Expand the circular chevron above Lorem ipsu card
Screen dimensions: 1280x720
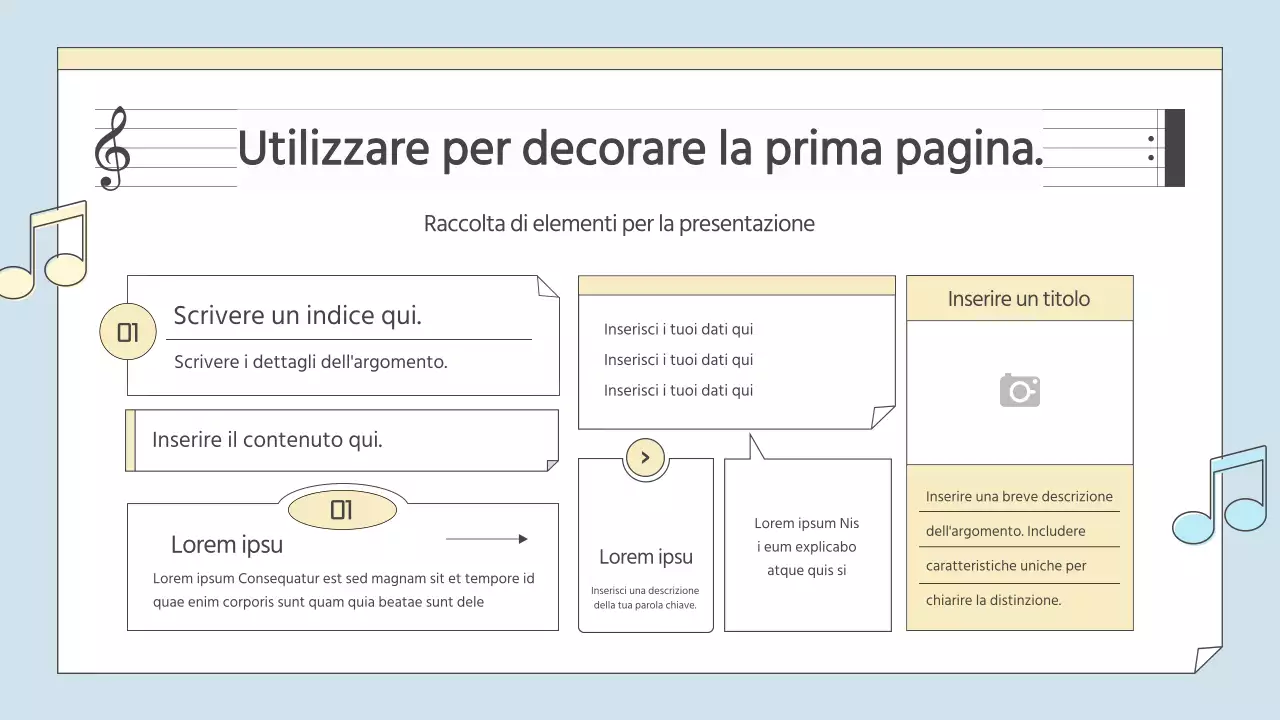(x=645, y=457)
